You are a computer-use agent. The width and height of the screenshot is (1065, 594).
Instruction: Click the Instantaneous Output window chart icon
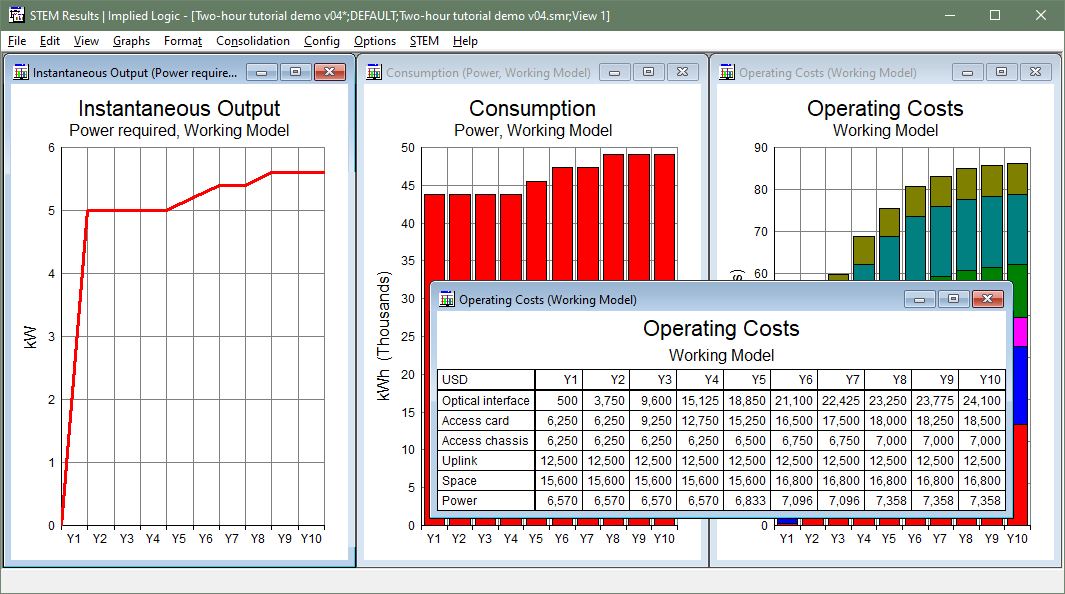tap(21, 72)
